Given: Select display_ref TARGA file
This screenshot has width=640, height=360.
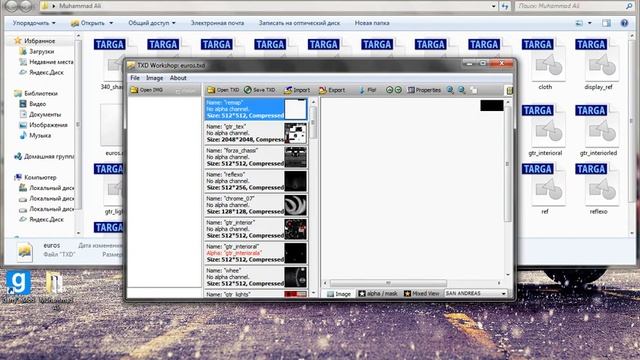Looking at the screenshot, I should coord(598,65).
